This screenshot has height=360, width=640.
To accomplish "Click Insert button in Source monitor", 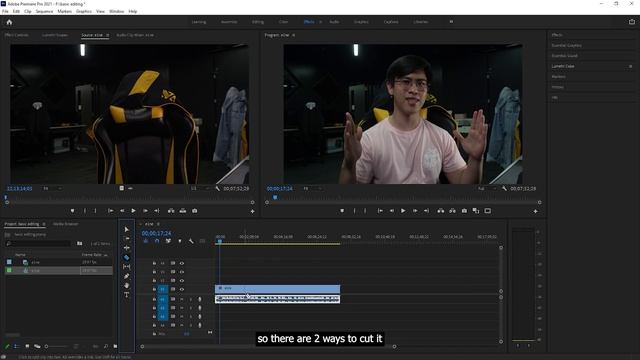I will pyautogui.click(x=171, y=211).
